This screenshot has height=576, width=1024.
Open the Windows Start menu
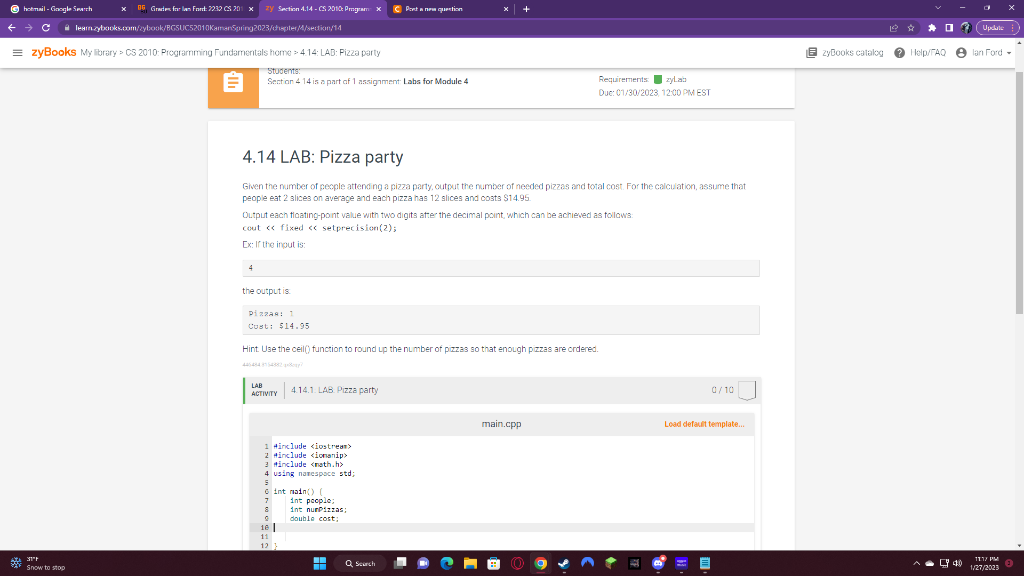[x=319, y=564]
